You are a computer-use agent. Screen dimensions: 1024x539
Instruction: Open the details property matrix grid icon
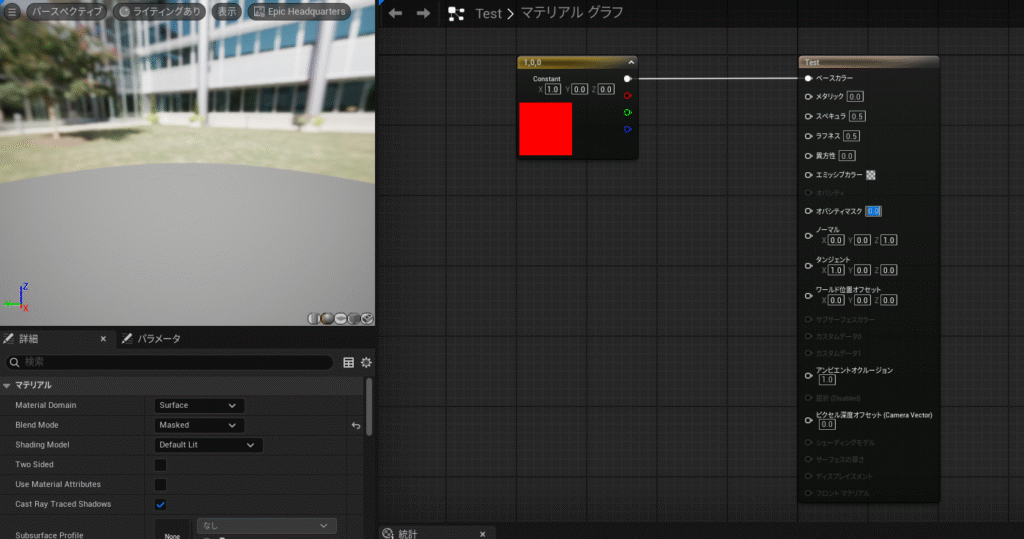click(x=349, y=362)
